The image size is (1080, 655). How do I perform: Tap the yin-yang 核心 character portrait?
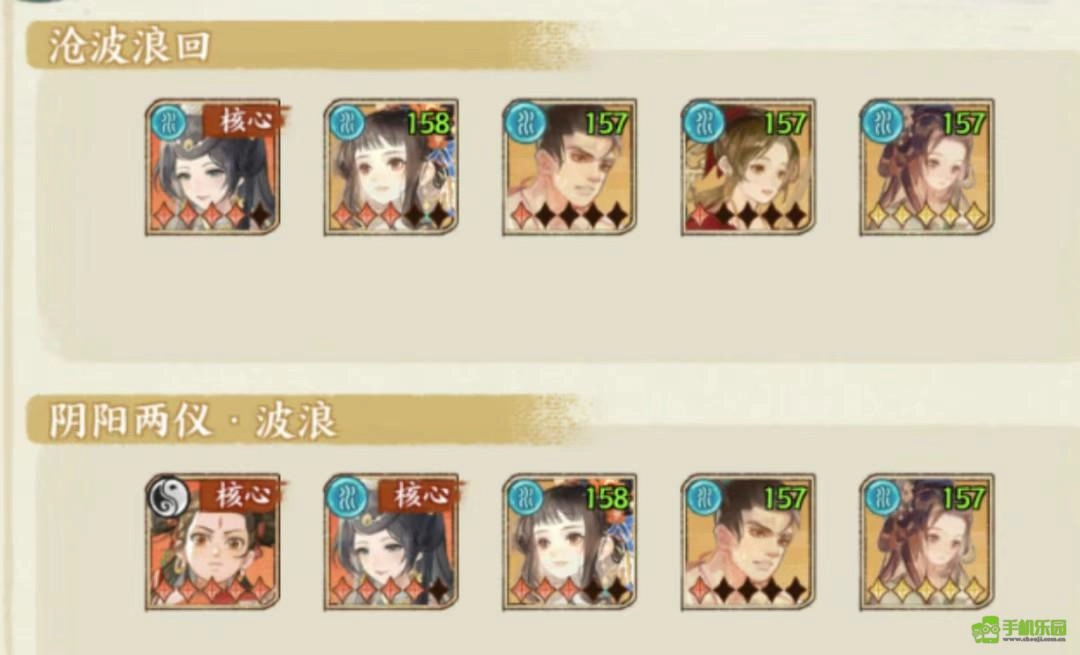(x=212, y=542)
